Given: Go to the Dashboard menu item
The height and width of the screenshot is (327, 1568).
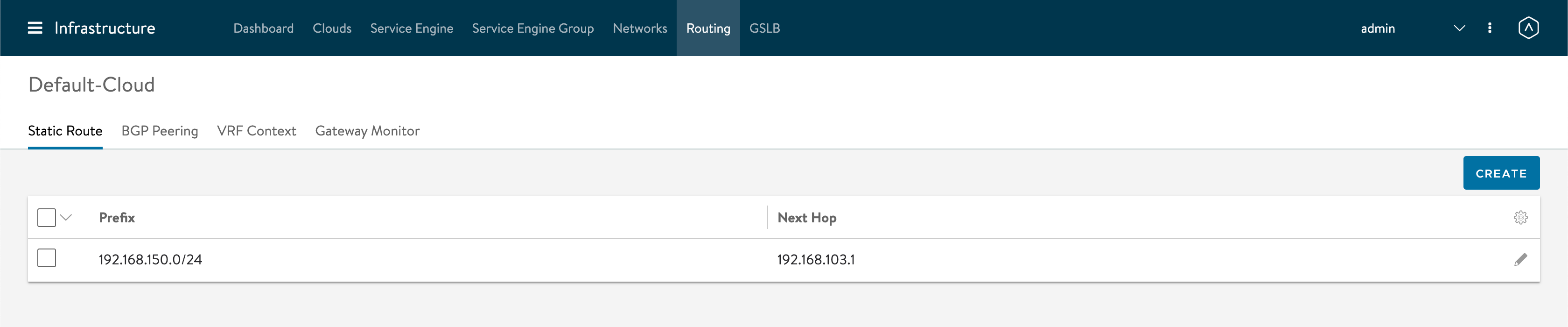Looking at the screenshot, I should (x=263, y=28).
